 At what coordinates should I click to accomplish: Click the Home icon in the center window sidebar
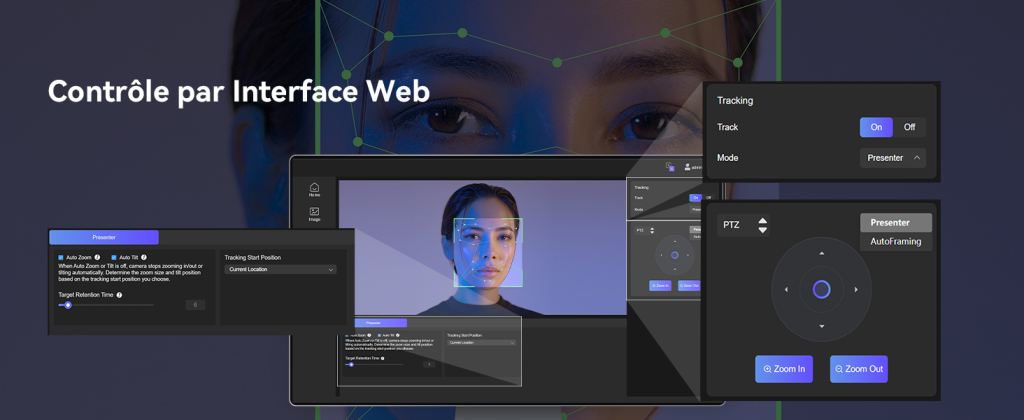tap(314, 189)
